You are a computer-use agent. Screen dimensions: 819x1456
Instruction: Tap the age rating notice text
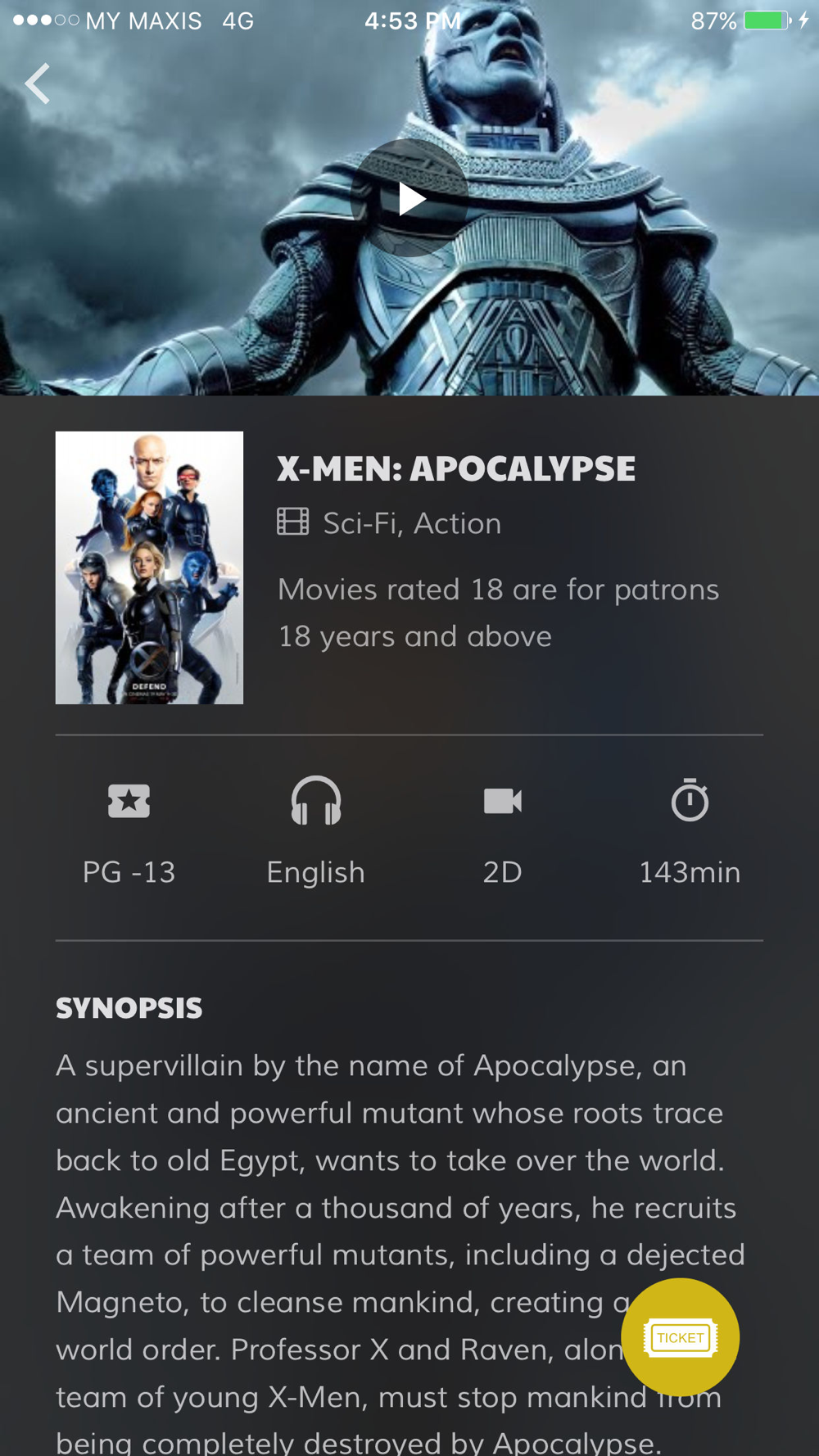(498, 613)
